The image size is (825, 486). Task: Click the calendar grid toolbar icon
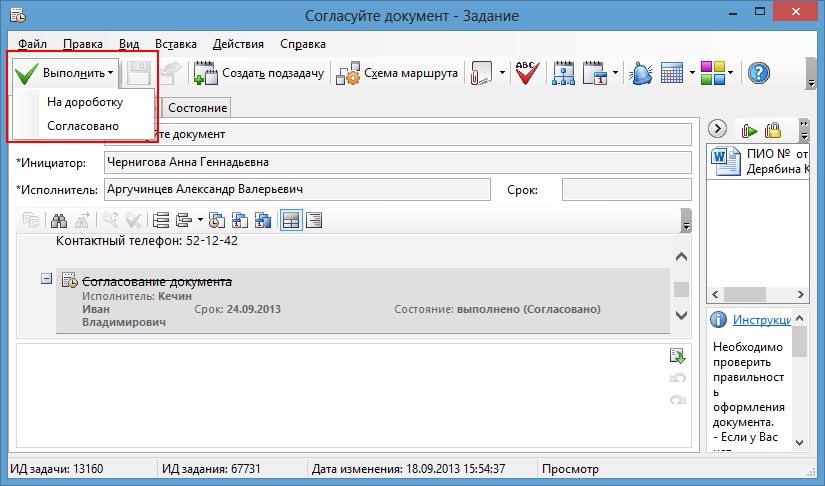(671, 73)
